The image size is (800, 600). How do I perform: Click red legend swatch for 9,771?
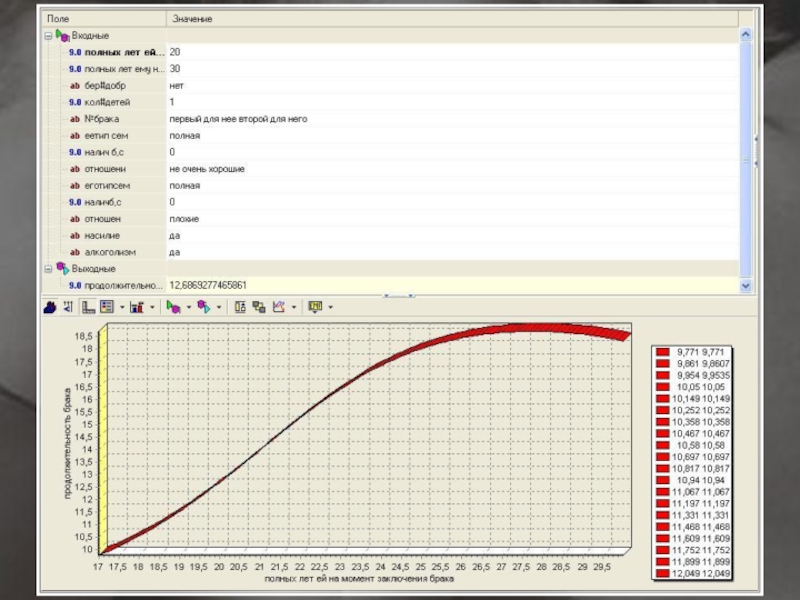point(662,352)
